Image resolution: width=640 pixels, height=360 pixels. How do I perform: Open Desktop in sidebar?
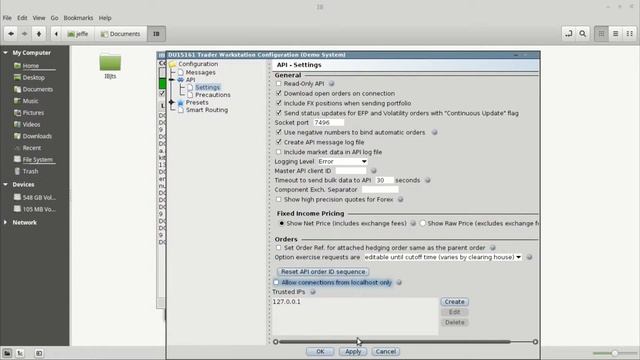[x=33, y=78]
